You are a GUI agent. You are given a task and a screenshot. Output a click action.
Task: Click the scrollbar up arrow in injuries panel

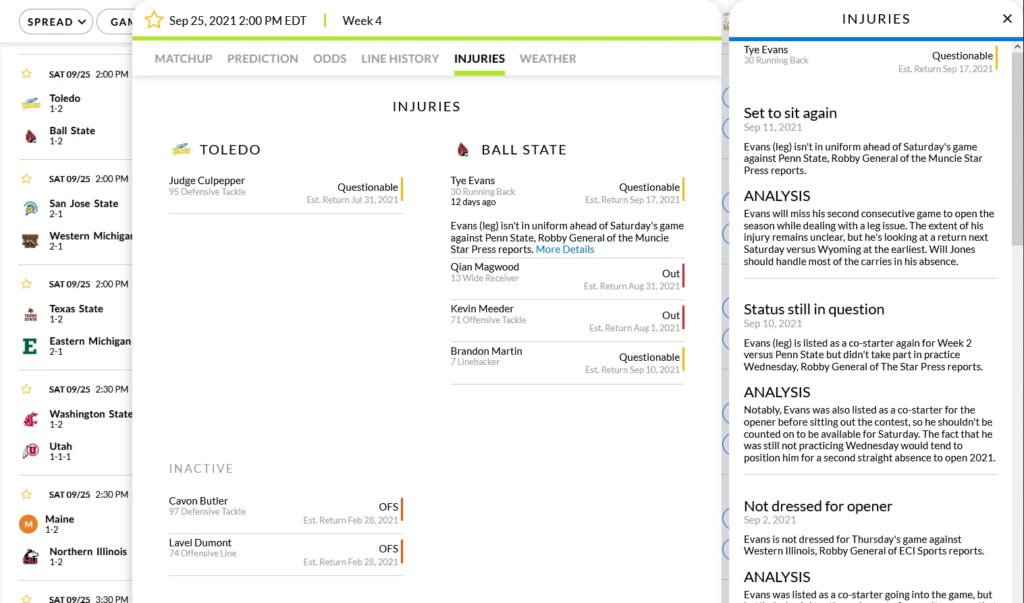(1017, 47)
